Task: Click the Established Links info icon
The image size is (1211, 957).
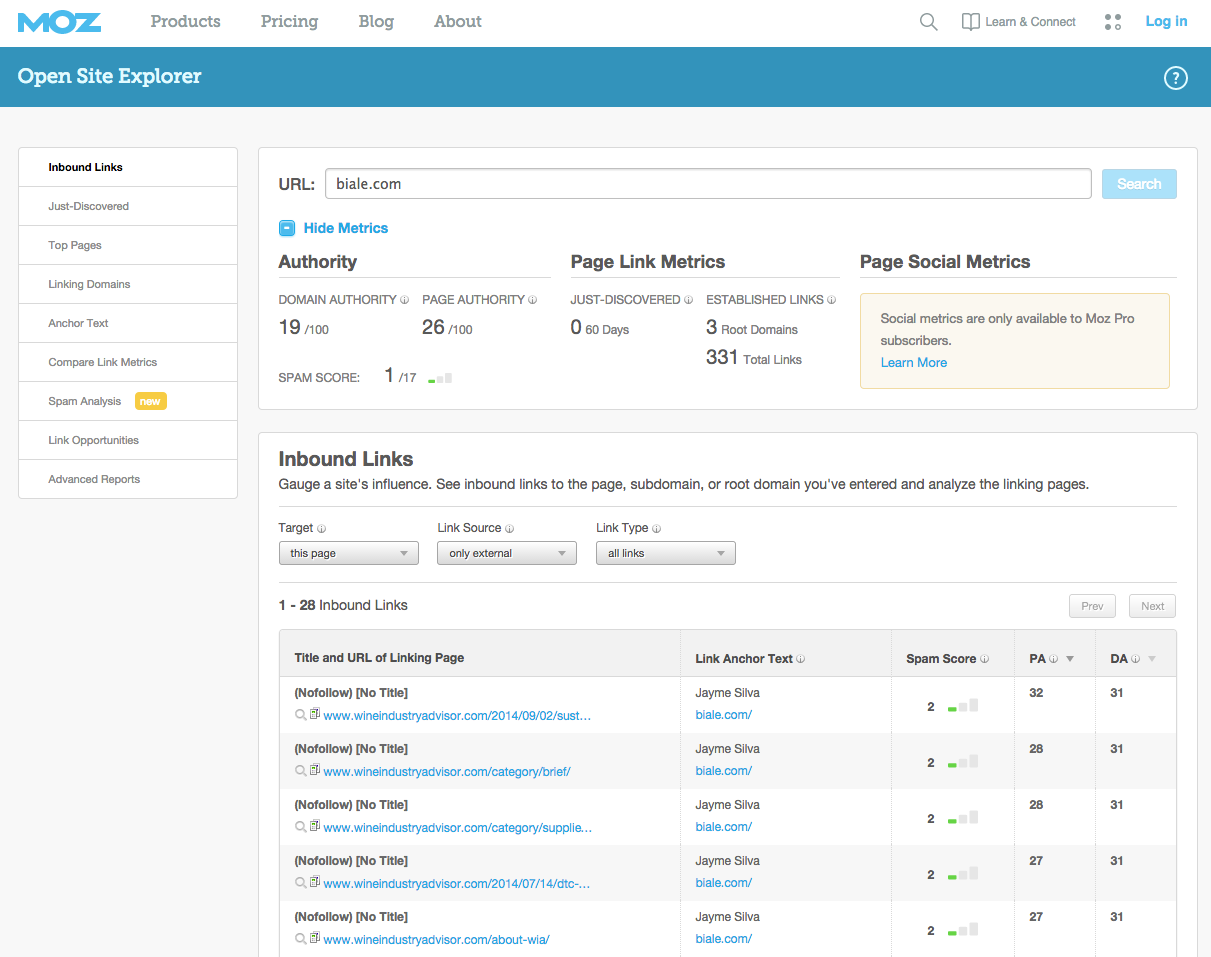Action: (832, 300)
